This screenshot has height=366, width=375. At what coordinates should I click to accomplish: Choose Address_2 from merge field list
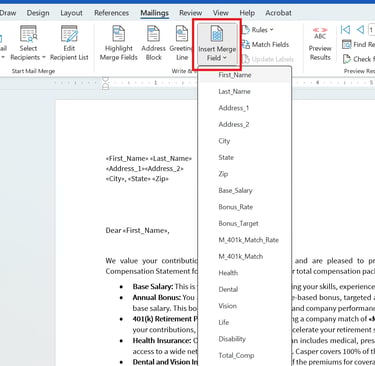[x=245, y=124]
